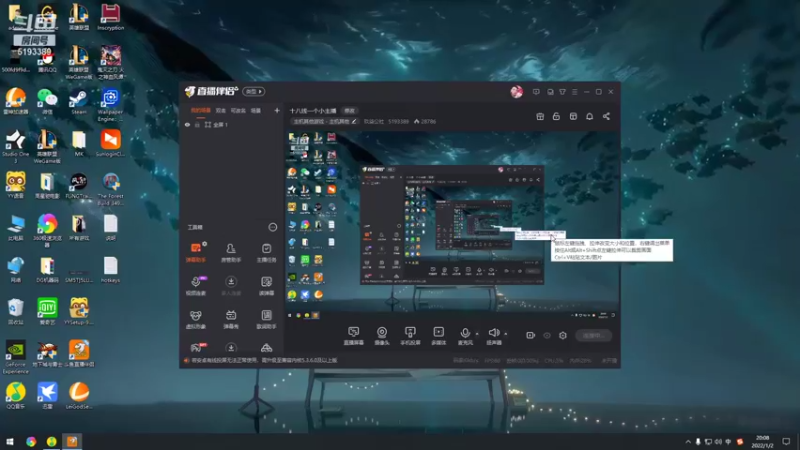The image size is (800, 450).
Task: Click the stream category chip under the title
Action: [324, 121]
